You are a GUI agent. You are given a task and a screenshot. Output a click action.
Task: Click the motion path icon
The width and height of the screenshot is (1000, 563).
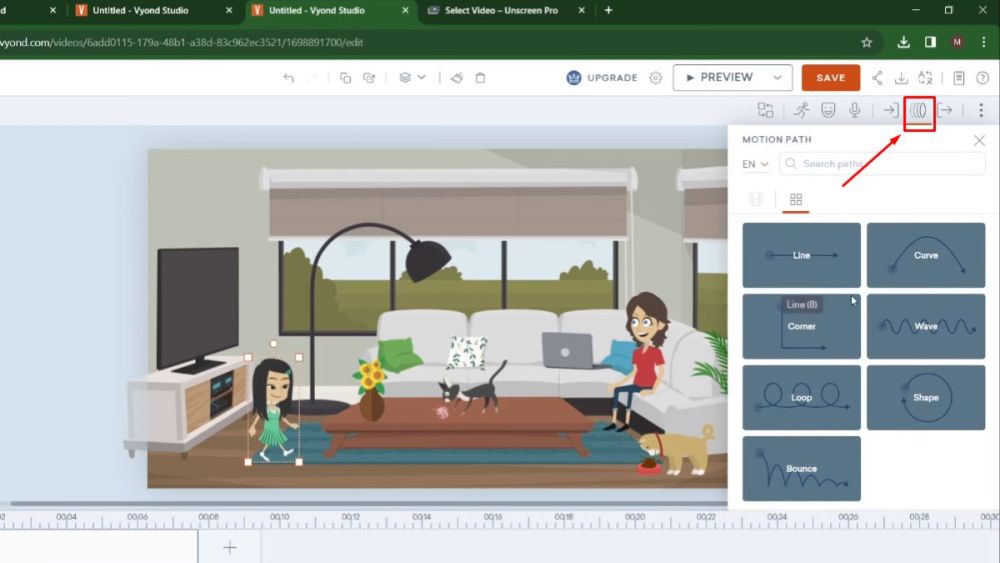coord(918,110)
